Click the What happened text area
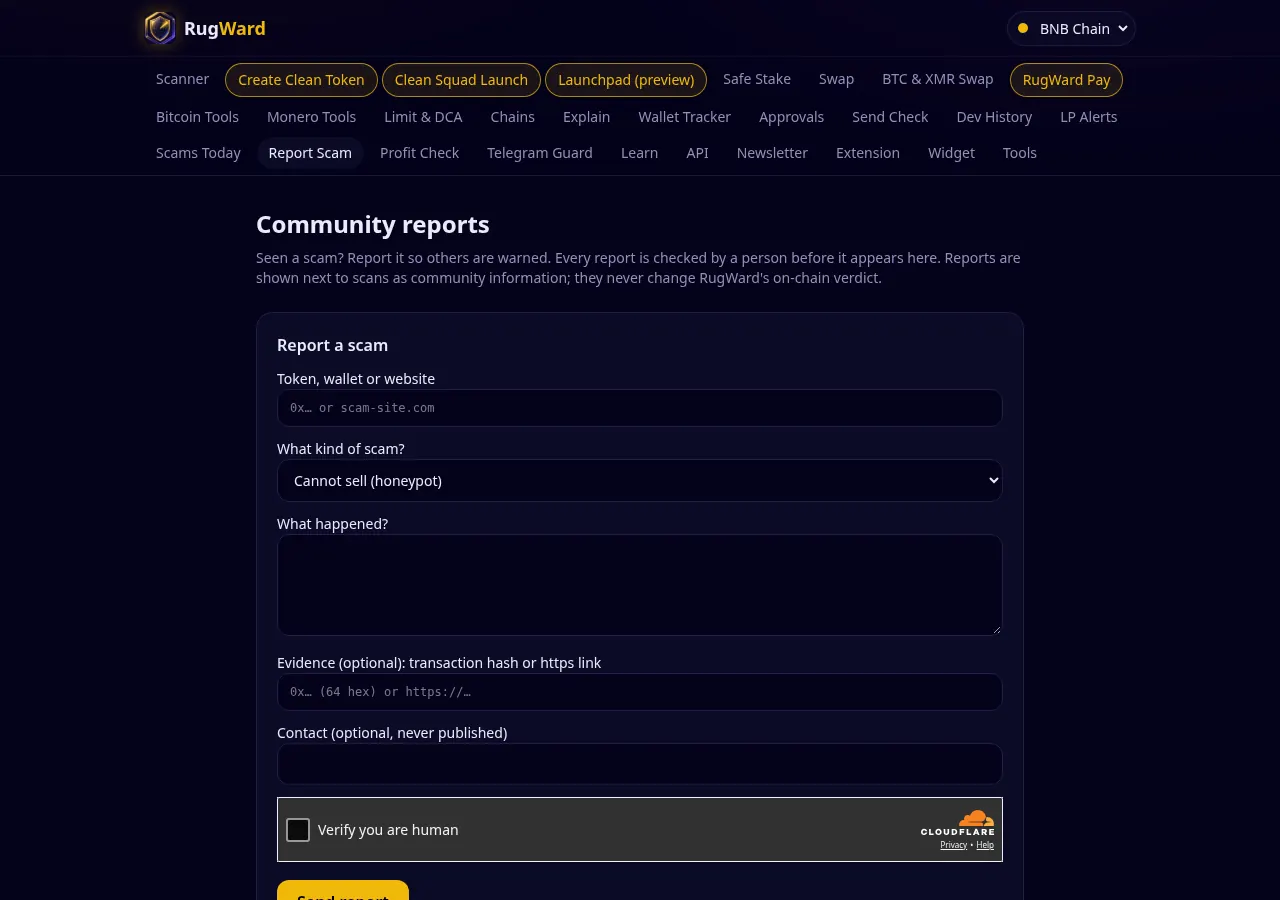Image resolution: width=1280 pixels, height=900 pixels. pos(640,585)
